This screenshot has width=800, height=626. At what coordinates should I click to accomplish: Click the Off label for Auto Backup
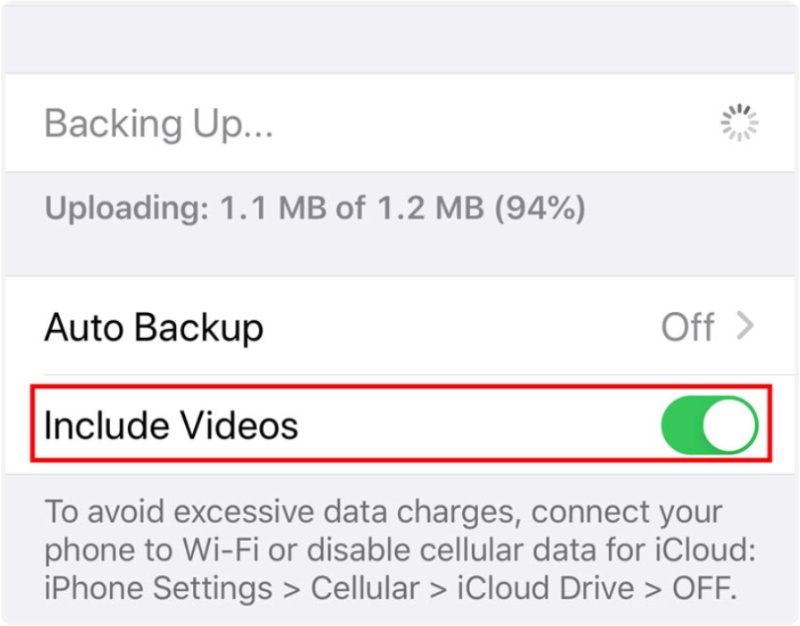(x=690, y=326)
